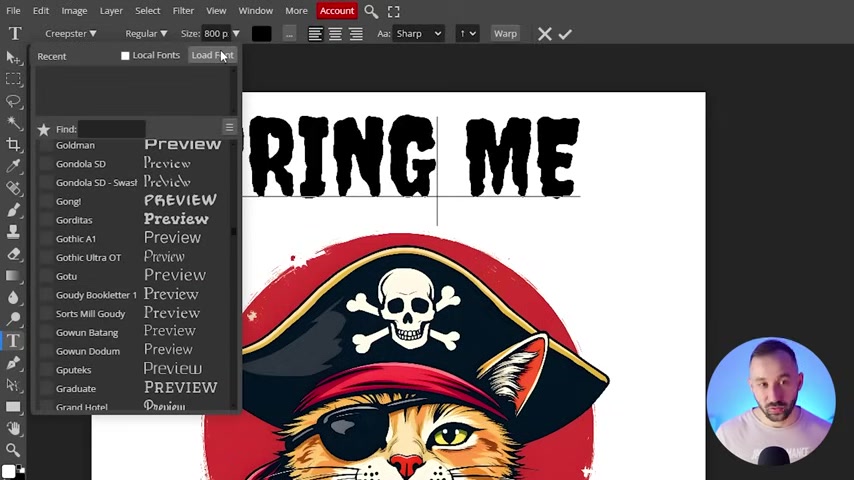Click the font Size input field
The height and width of the screenshot is (480, 854).
216,34
